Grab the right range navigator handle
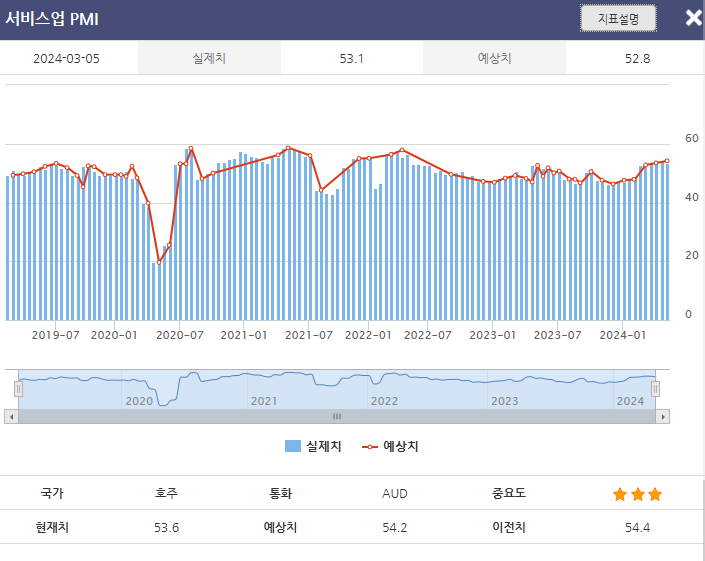This screenshot has height=561, width=705. pyautogui.click(x=656, y=389)
